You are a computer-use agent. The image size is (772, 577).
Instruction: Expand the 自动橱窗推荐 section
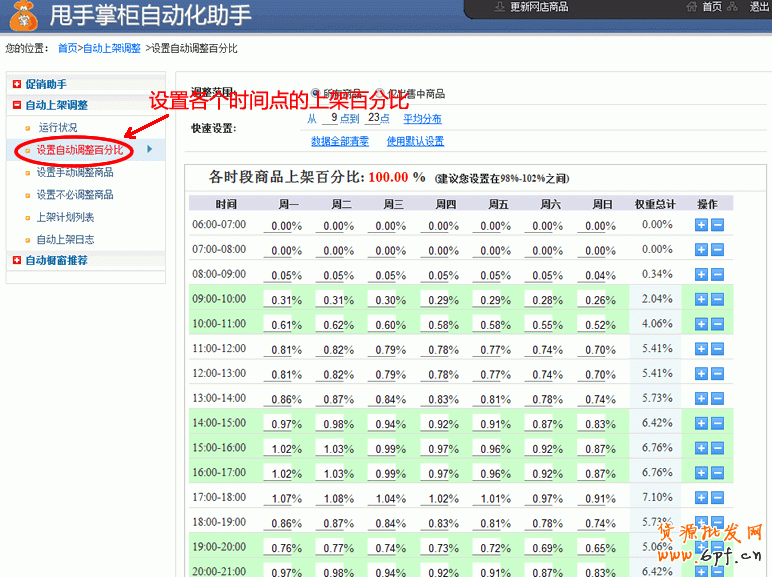(x=17, y=261)
